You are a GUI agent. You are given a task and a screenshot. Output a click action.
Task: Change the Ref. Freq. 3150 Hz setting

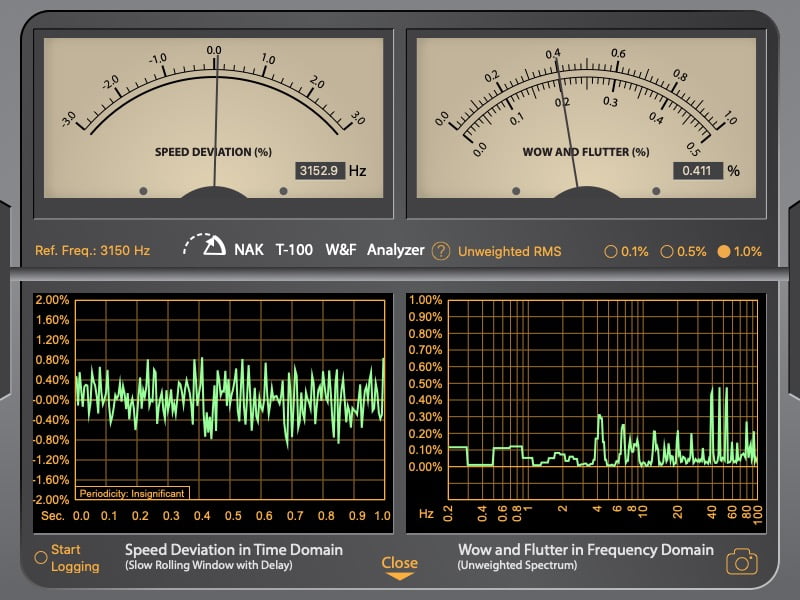coord(92,251)
